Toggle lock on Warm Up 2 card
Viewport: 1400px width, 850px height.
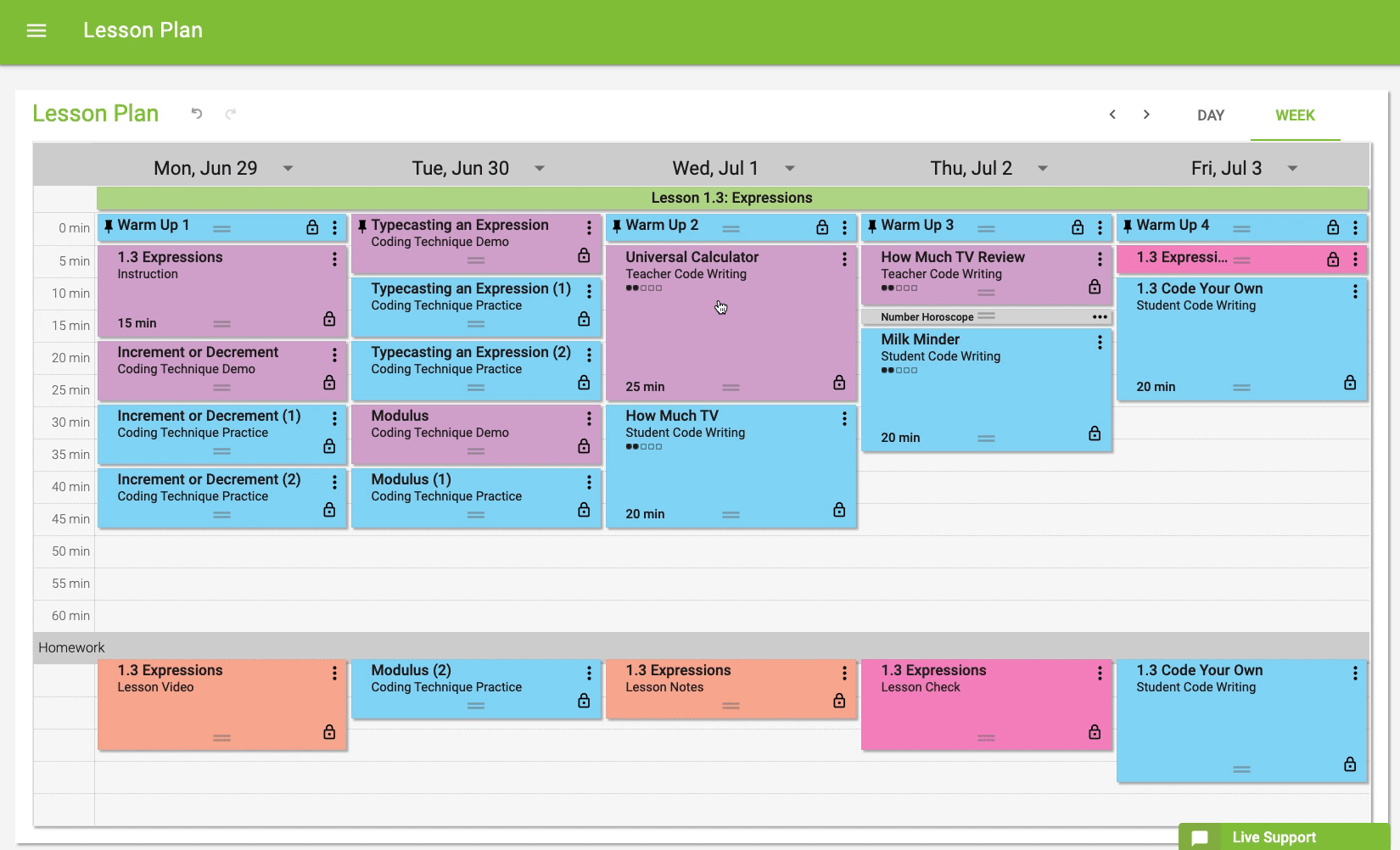pos(822,227)
